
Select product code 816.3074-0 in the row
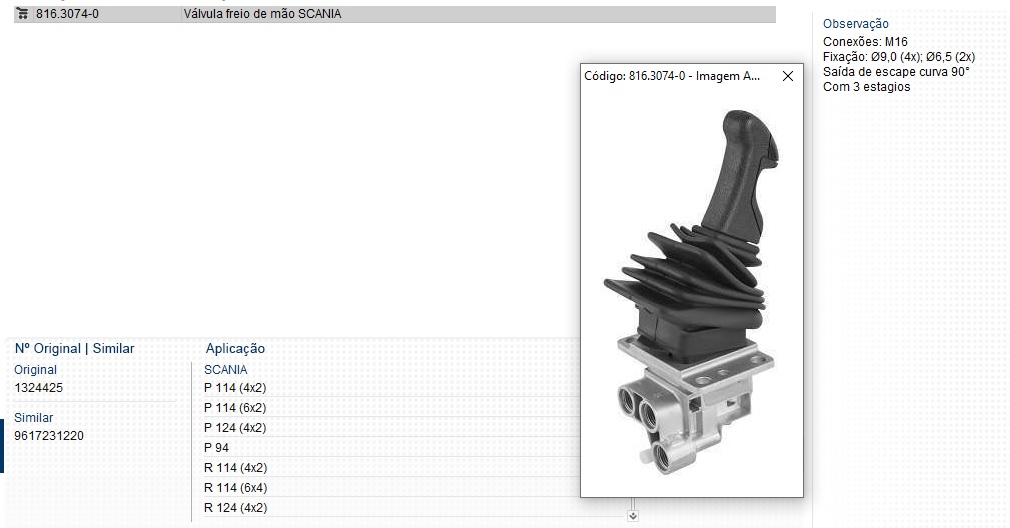tap(67, 14)
